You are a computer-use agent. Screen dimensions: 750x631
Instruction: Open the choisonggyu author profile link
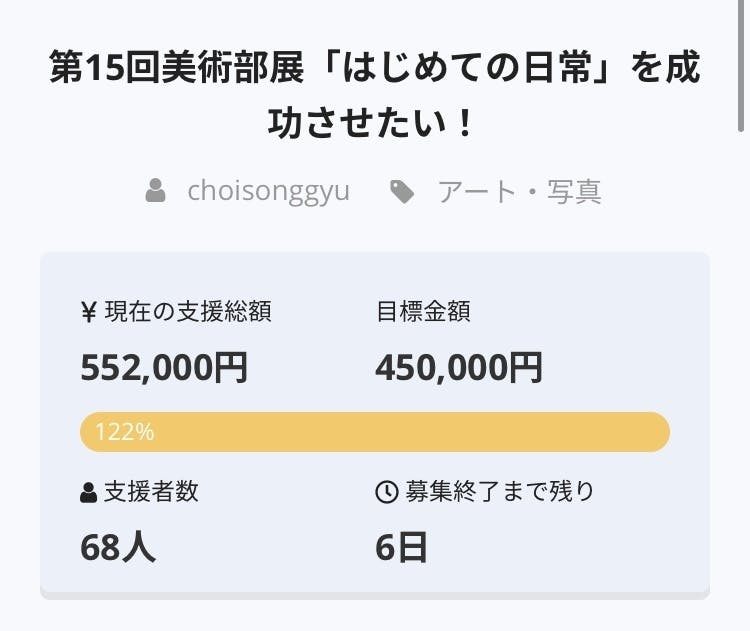click(268, 191)
